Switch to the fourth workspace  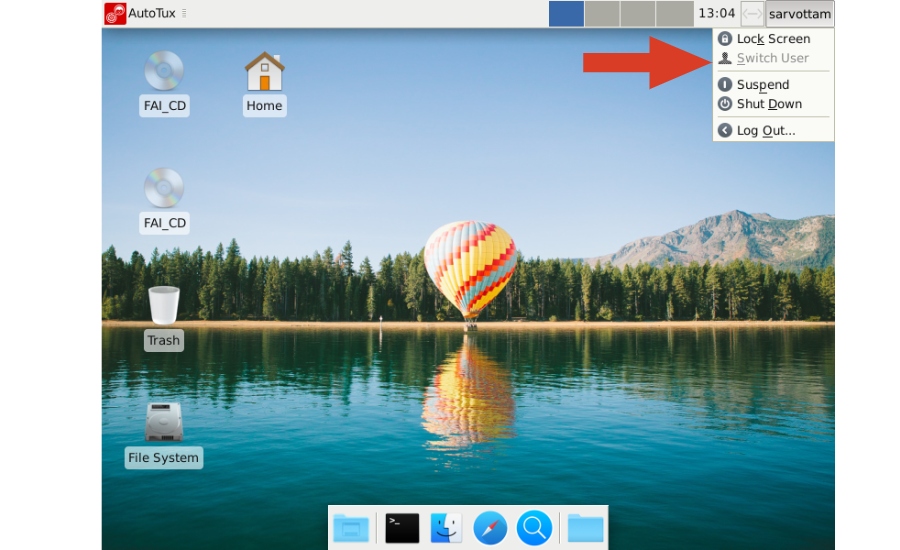674,14
